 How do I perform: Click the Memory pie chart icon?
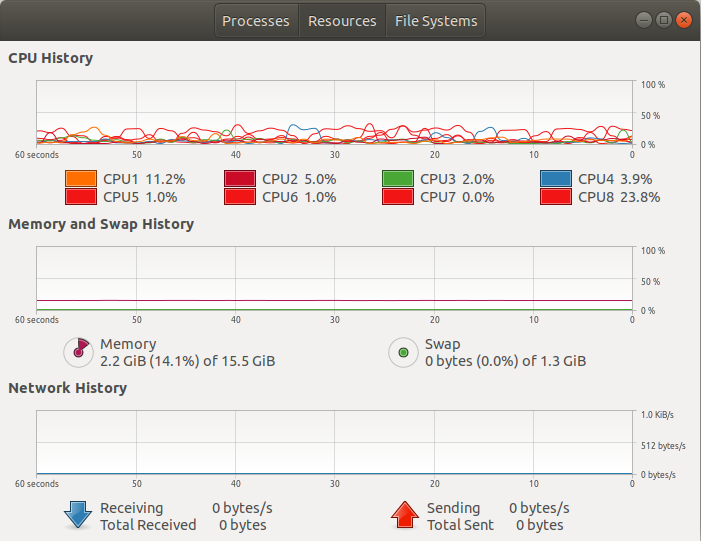77,352
